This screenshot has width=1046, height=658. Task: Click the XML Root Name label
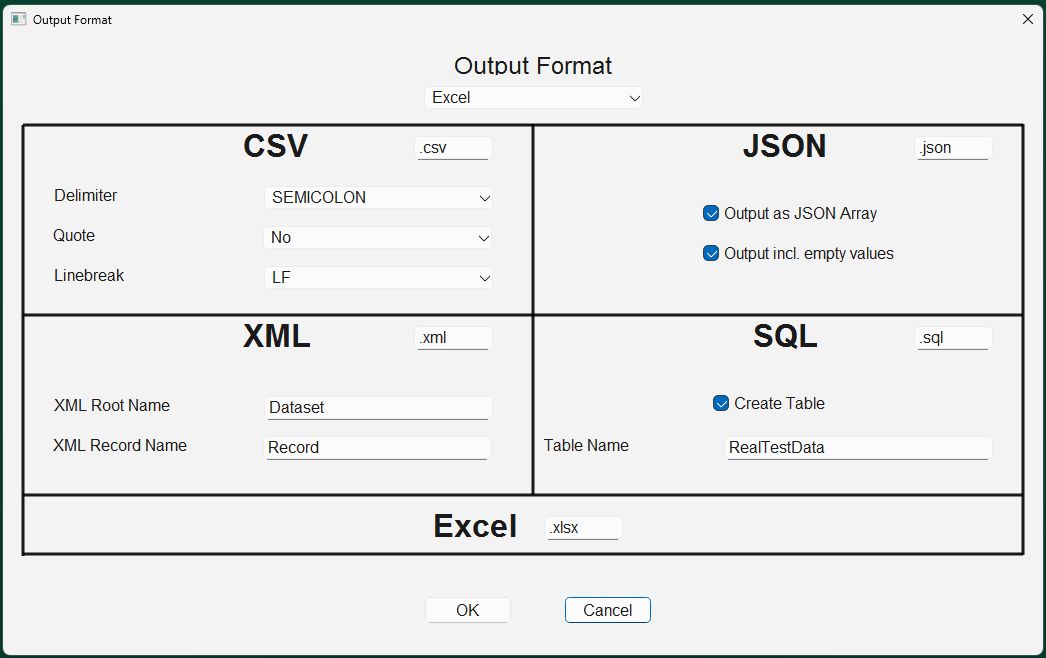[x=112, y=406]
